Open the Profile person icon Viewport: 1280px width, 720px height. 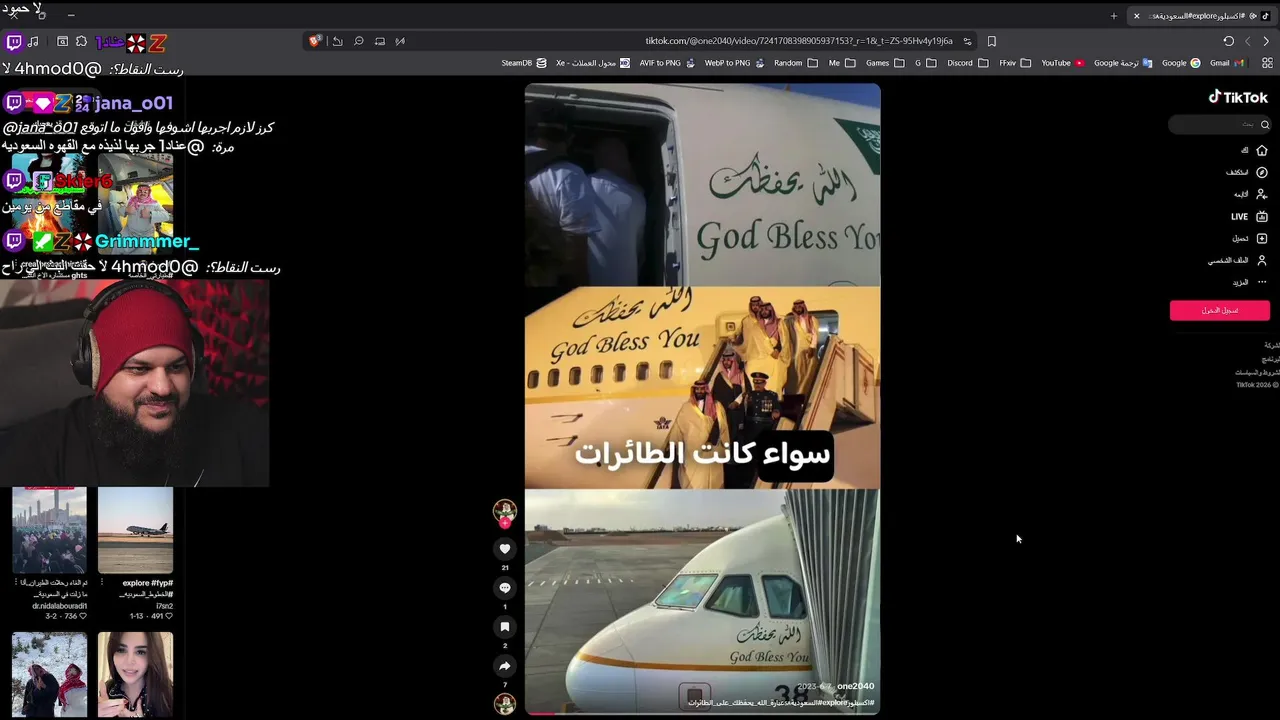click(1262, 260)
